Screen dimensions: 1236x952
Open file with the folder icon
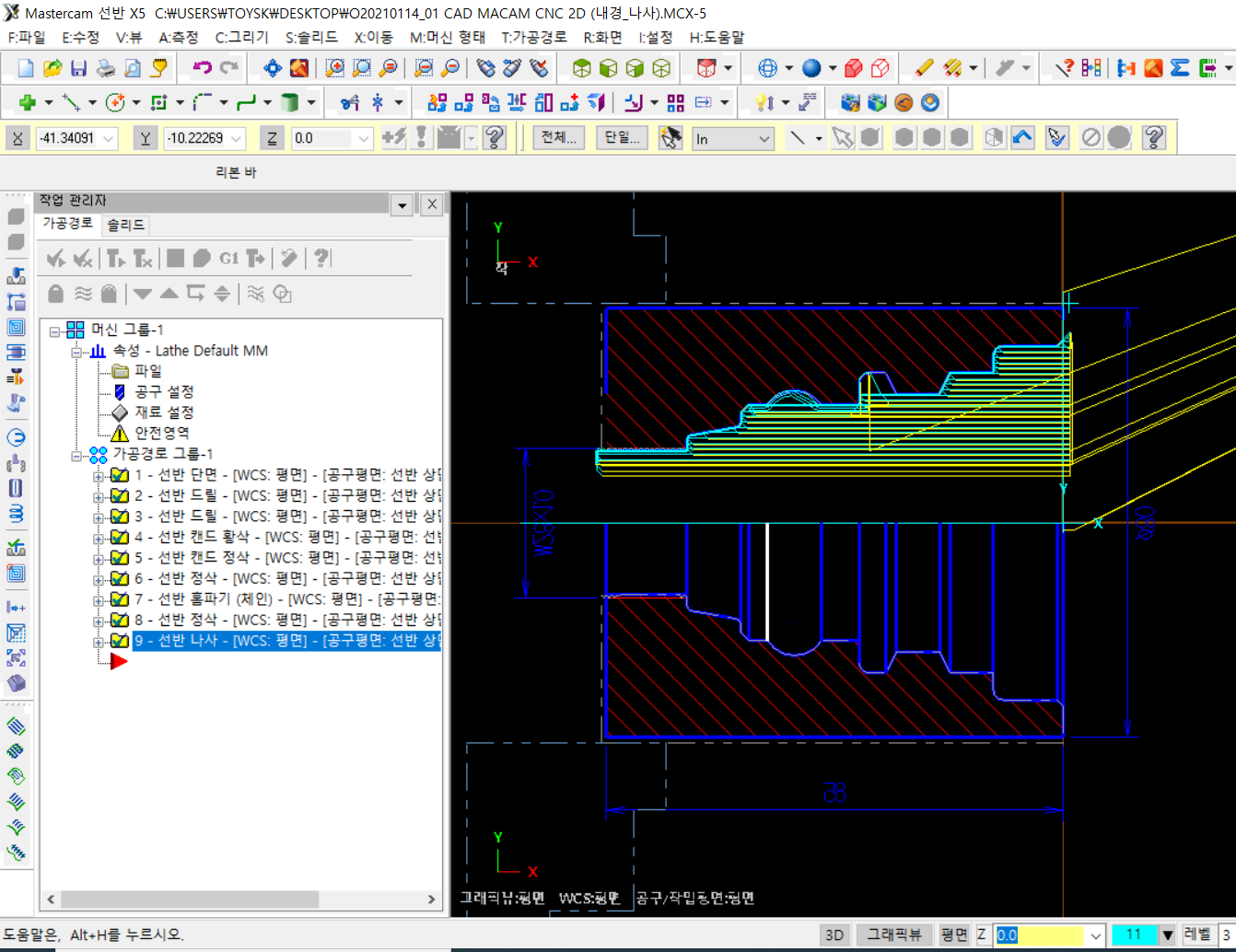(52, 68)
